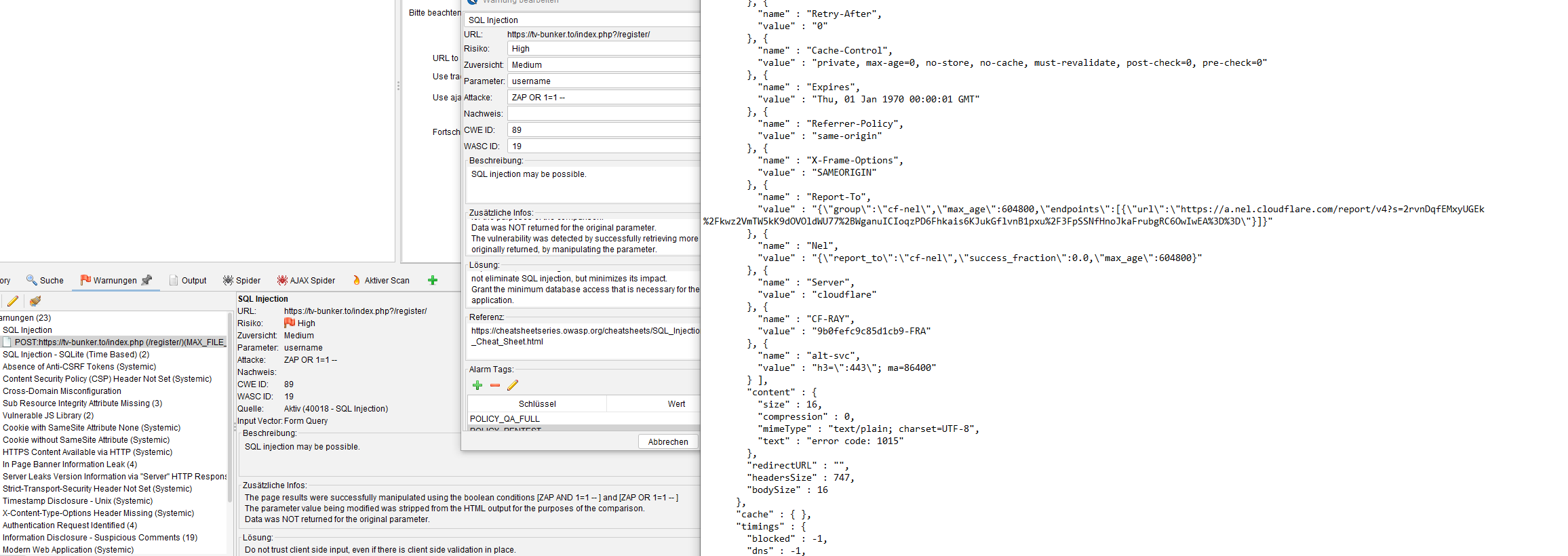This screenshot has height=556, width=1568.
Task: Open the SQL Injection alert type combo box
Action: 583,20
